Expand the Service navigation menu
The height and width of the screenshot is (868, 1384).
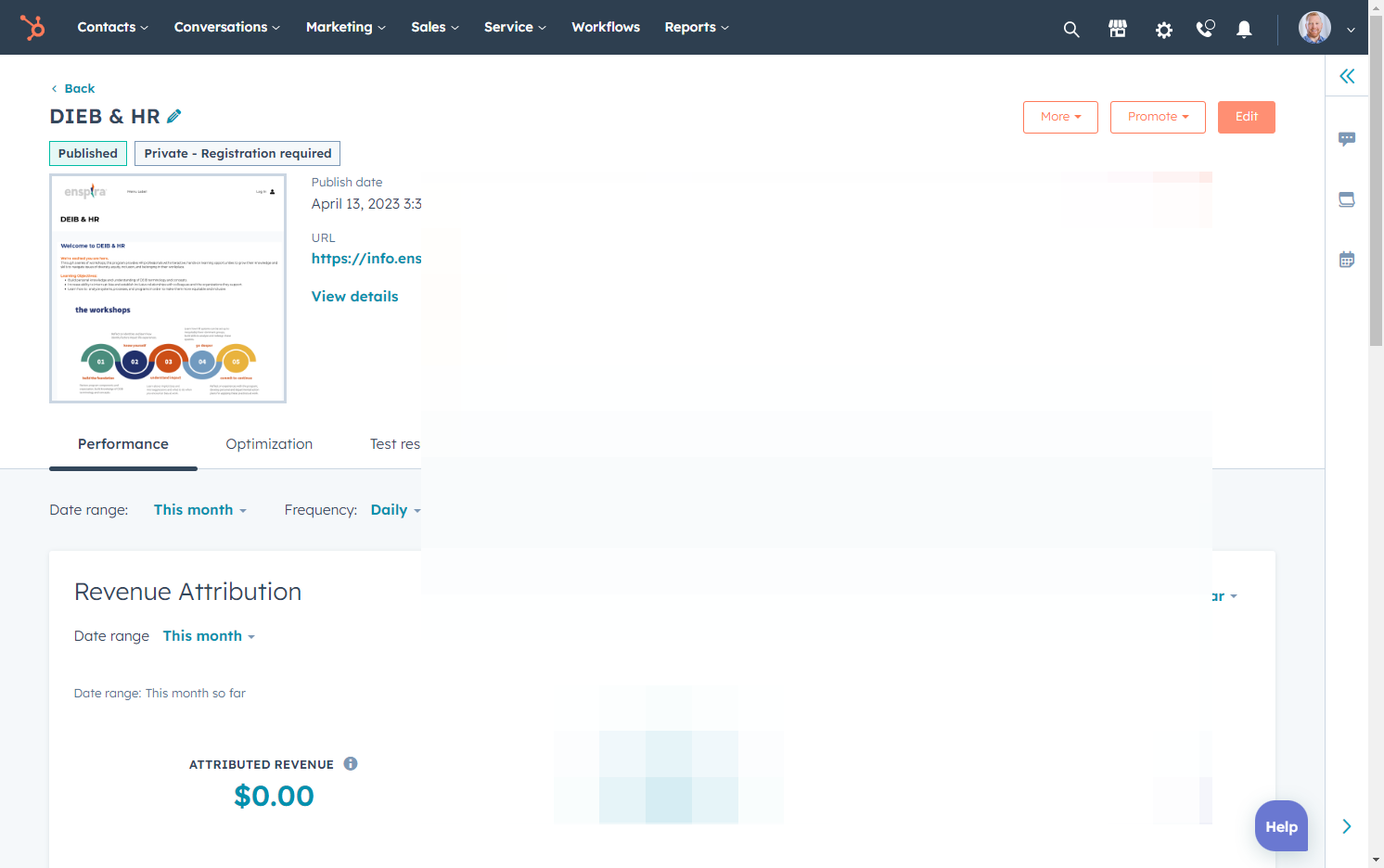point(515,27)
